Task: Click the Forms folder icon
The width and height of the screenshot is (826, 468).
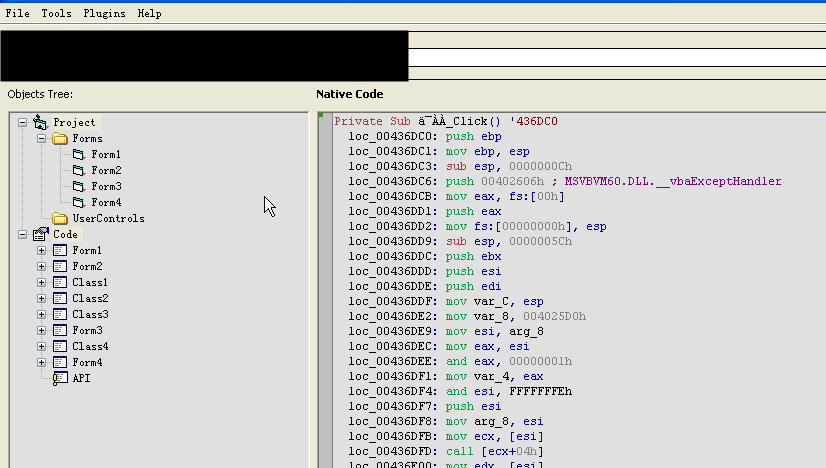Action: tap(60, 139)
